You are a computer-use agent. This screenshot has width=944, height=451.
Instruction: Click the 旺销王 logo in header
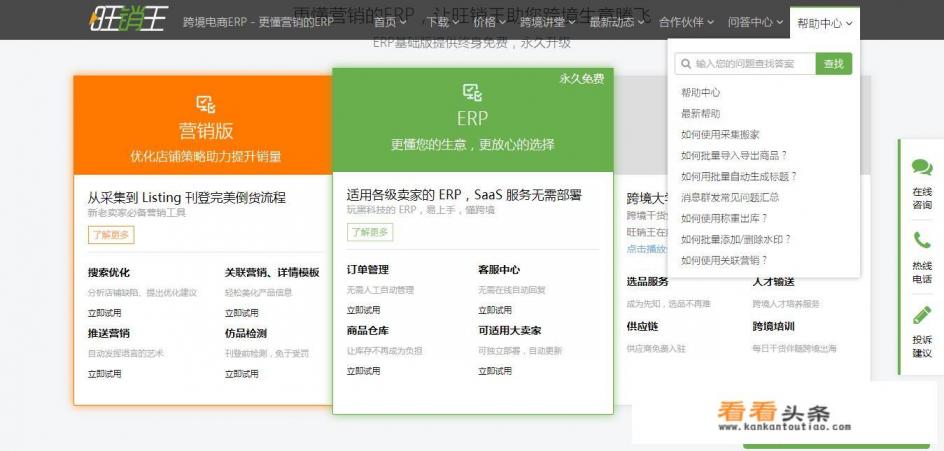click(x=127, y=19)
